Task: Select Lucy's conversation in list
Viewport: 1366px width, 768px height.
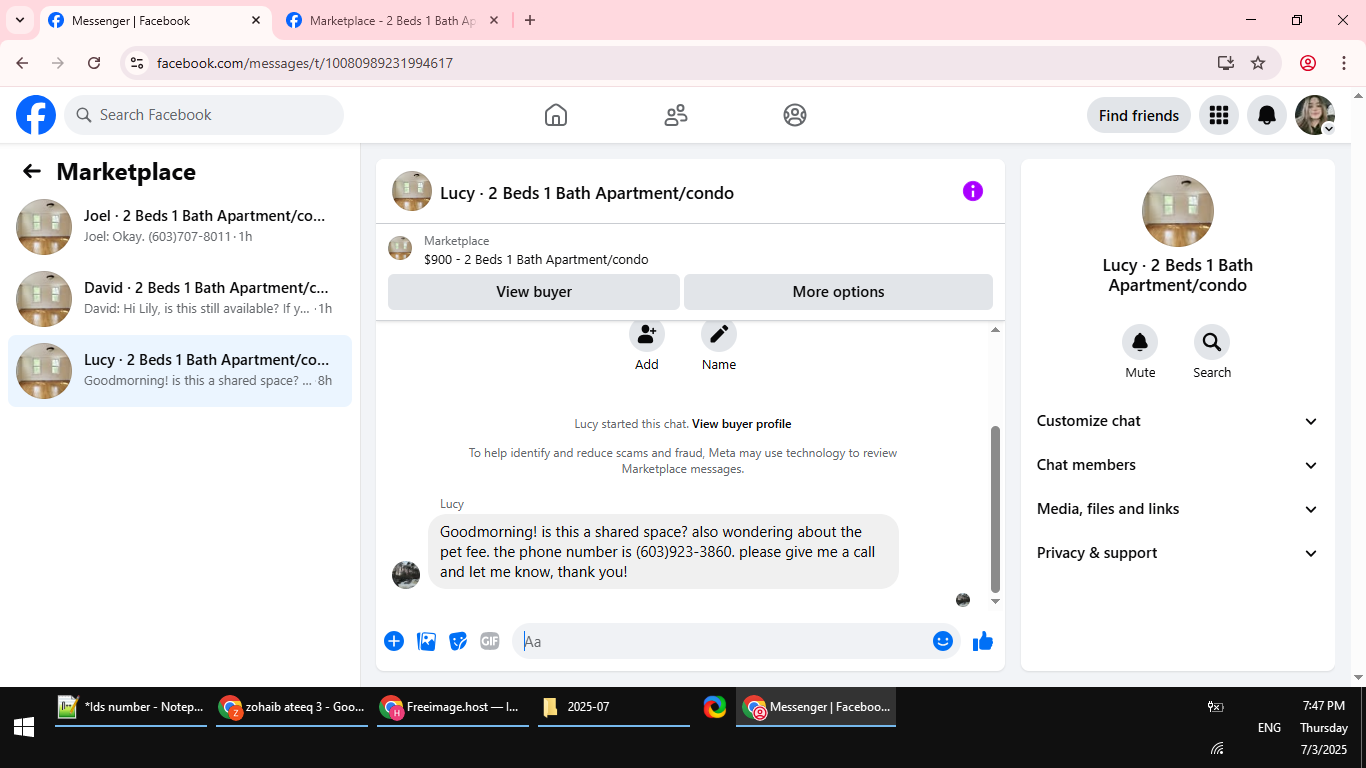Action: pos(180,371)
